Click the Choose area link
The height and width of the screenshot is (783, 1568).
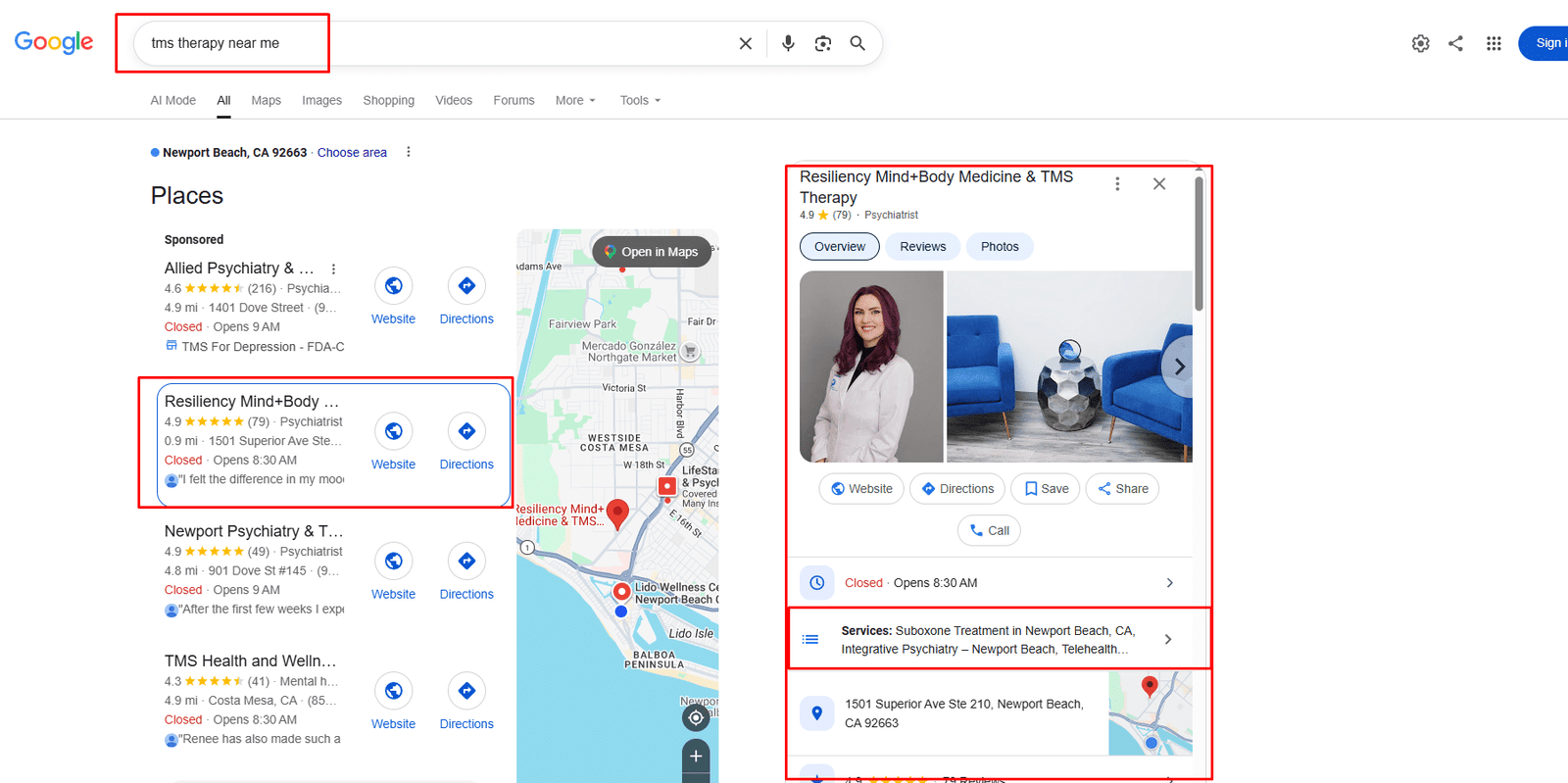pos(352,153)
